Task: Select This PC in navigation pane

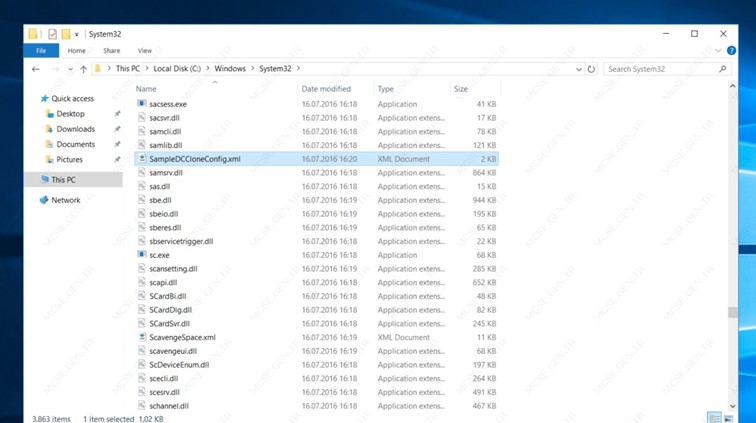Action: tap(63, 179)
